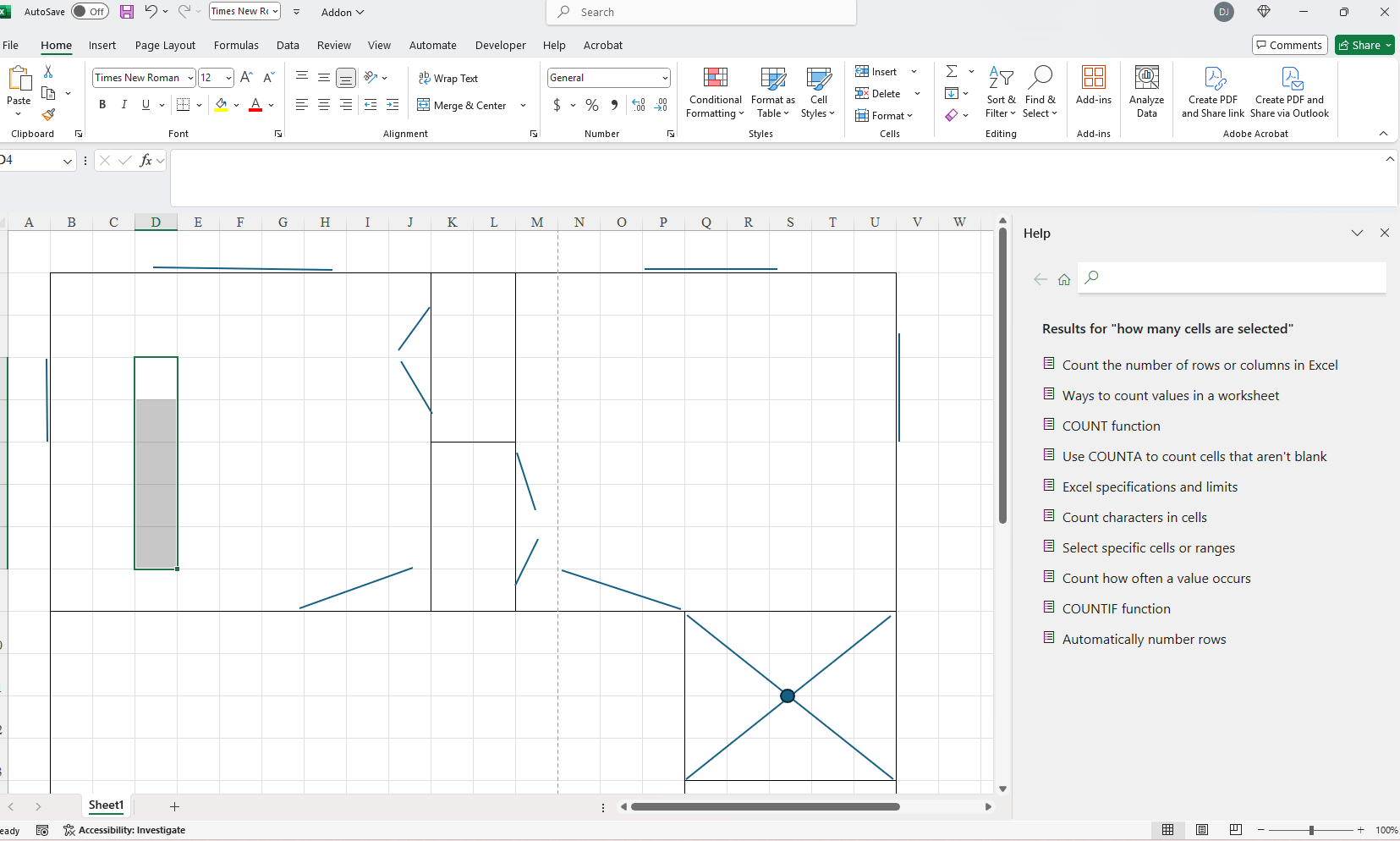The width and height of the screenshot is (1400, 841).
Task: Go to Help pane home
Action: [1064, 279]
